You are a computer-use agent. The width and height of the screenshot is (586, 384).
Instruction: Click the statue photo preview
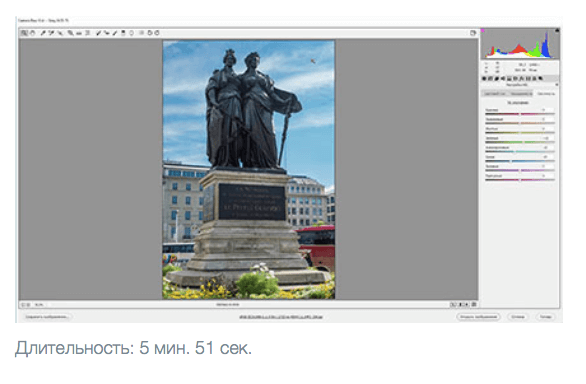[x=249, y=169]
